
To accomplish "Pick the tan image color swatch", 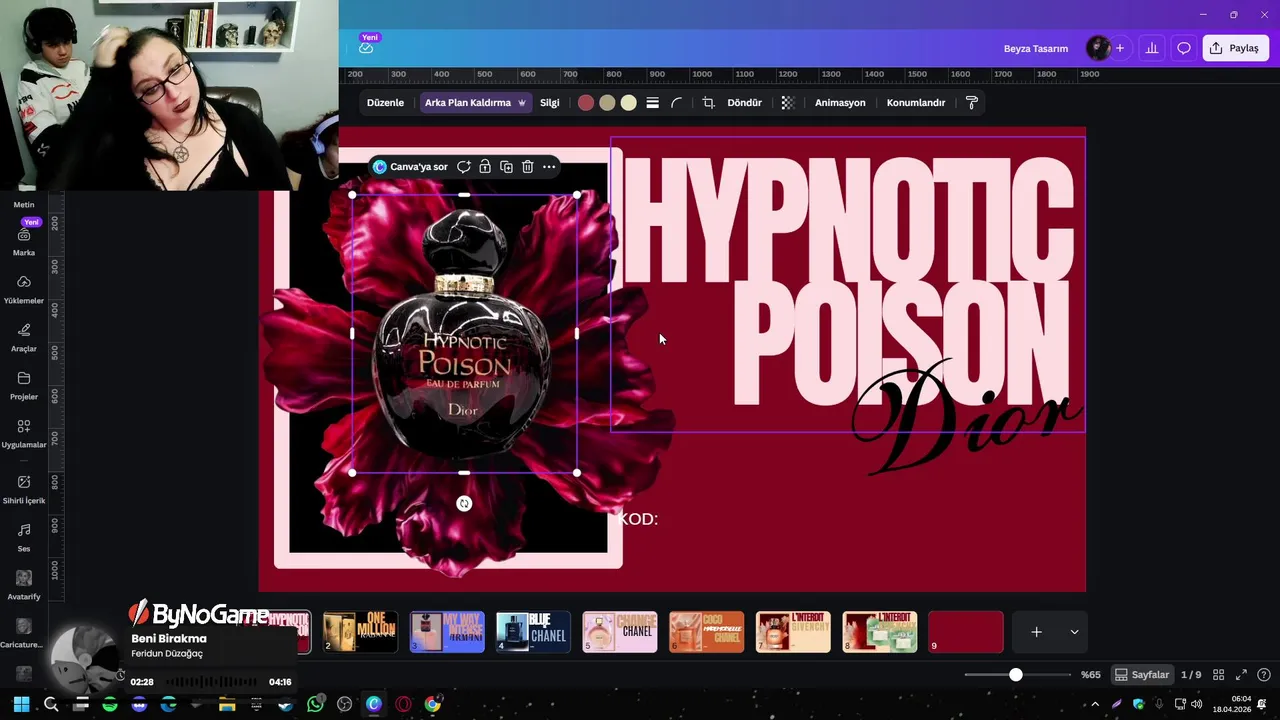I will click(x=607, y=103).
